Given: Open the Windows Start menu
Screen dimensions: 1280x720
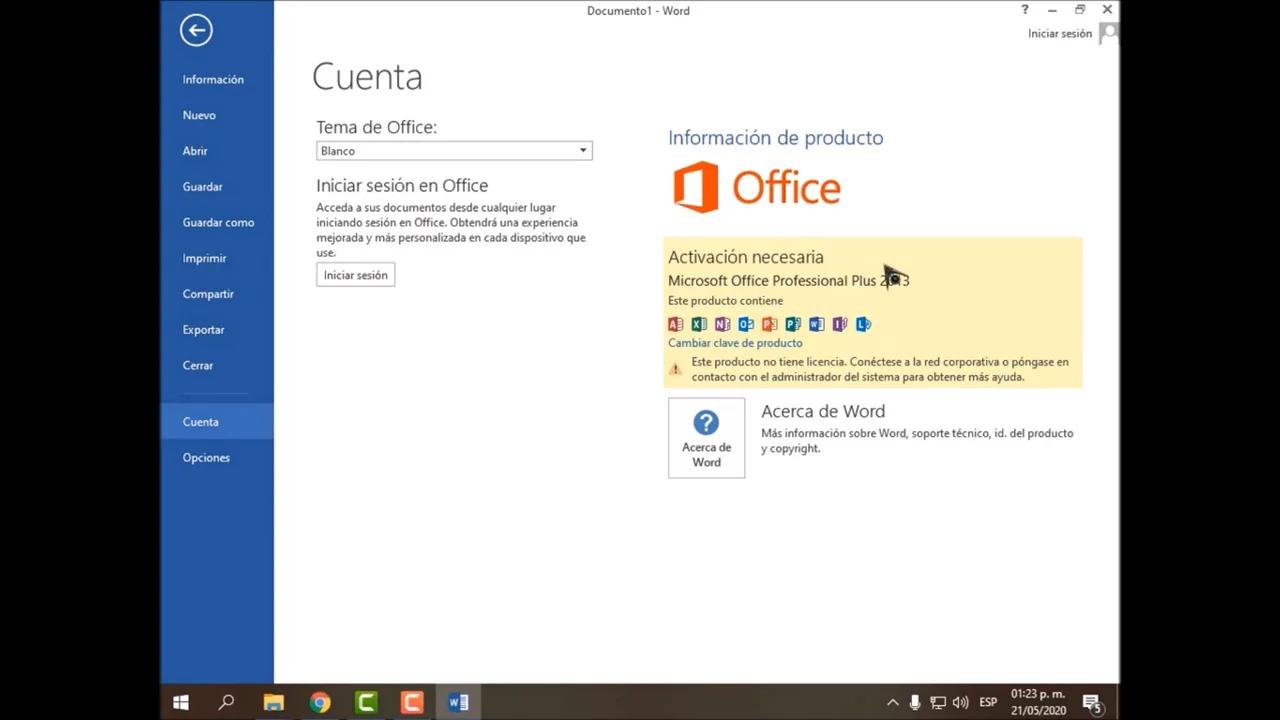Looking at the screenshot, I should point(181,703).
